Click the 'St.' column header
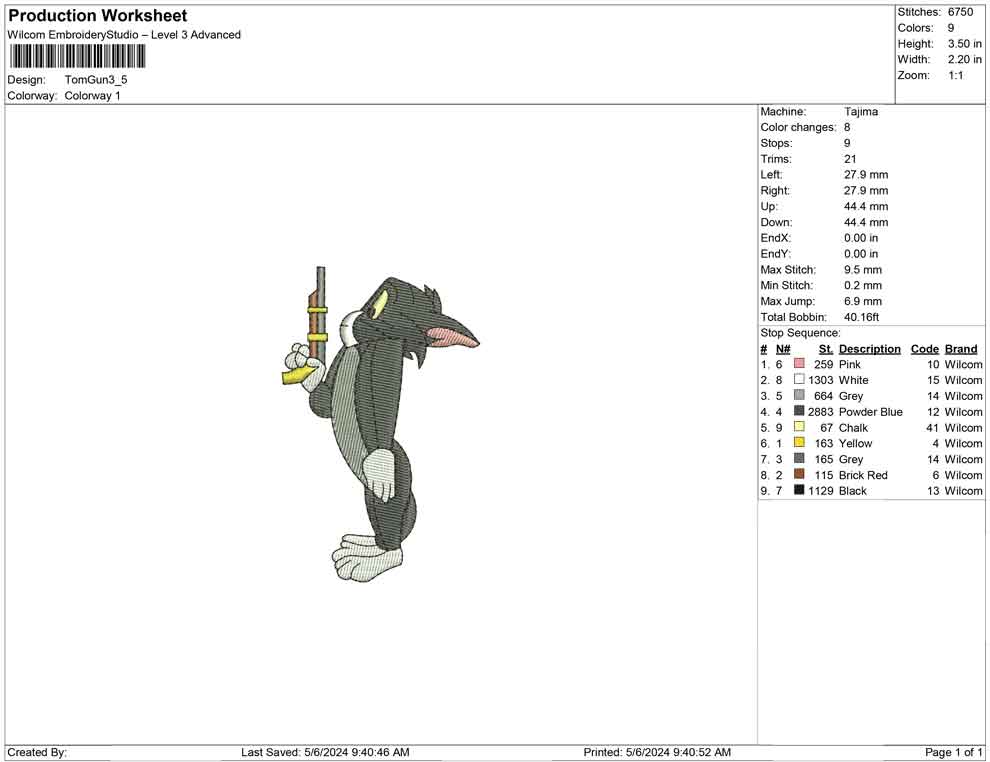 tap(826, 349)
